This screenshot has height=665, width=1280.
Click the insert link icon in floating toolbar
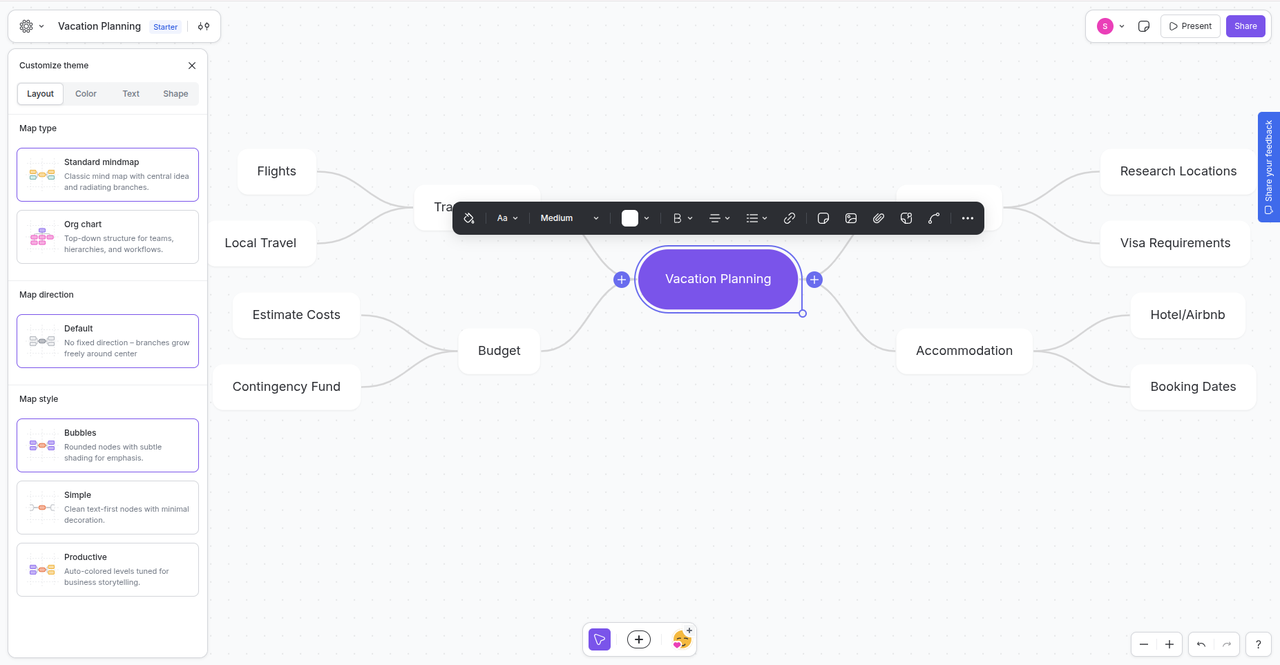[789, 218]
